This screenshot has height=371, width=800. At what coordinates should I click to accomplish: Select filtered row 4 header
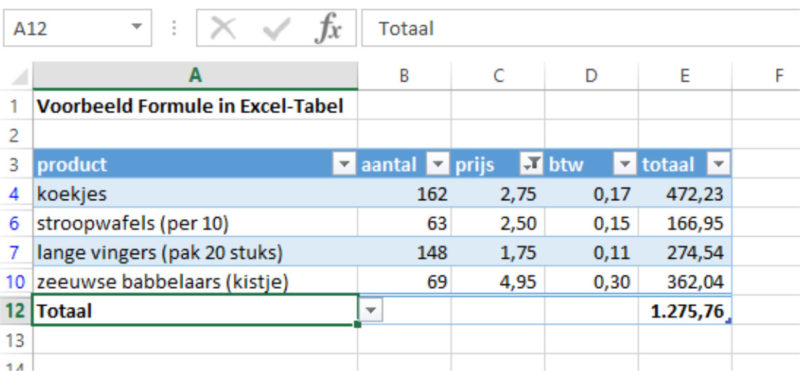[16, 193]
